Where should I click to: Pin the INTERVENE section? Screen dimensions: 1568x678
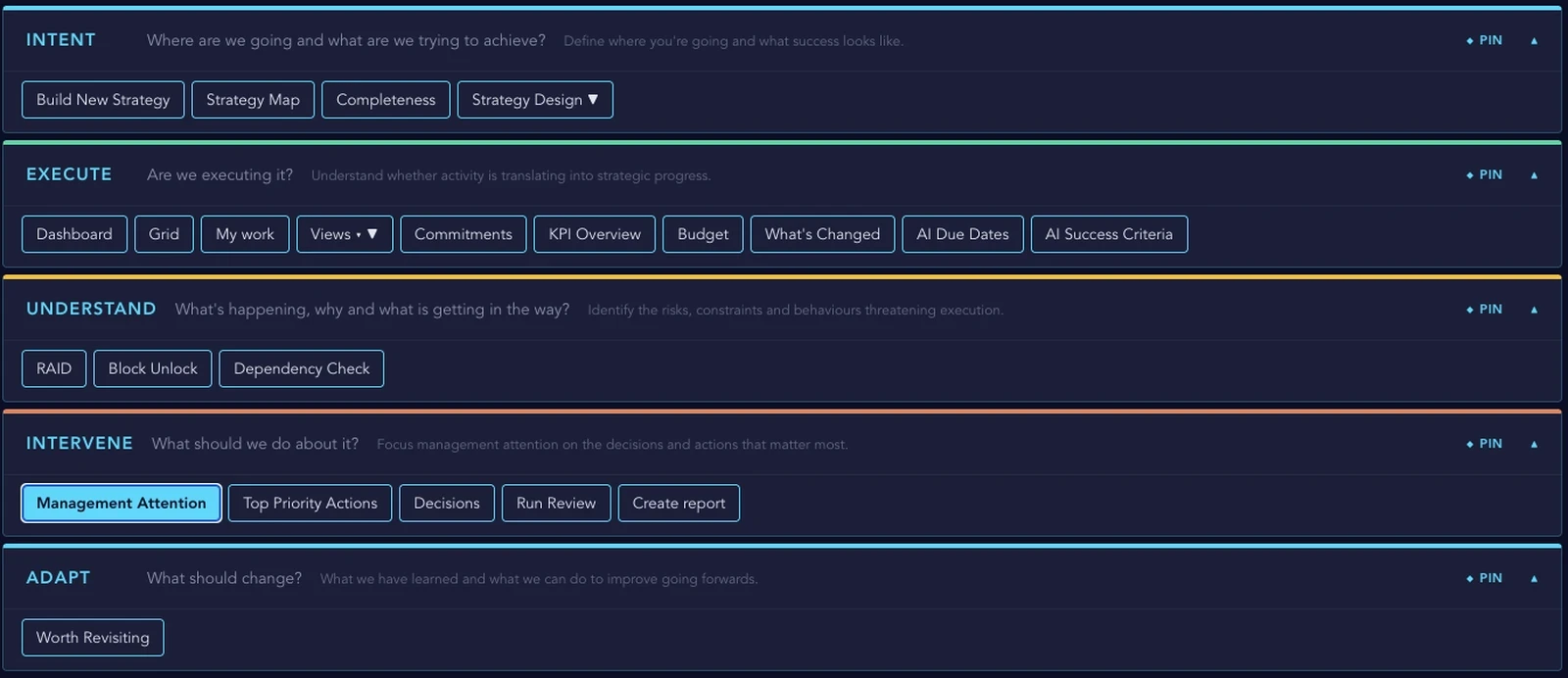coord(1485,444)
